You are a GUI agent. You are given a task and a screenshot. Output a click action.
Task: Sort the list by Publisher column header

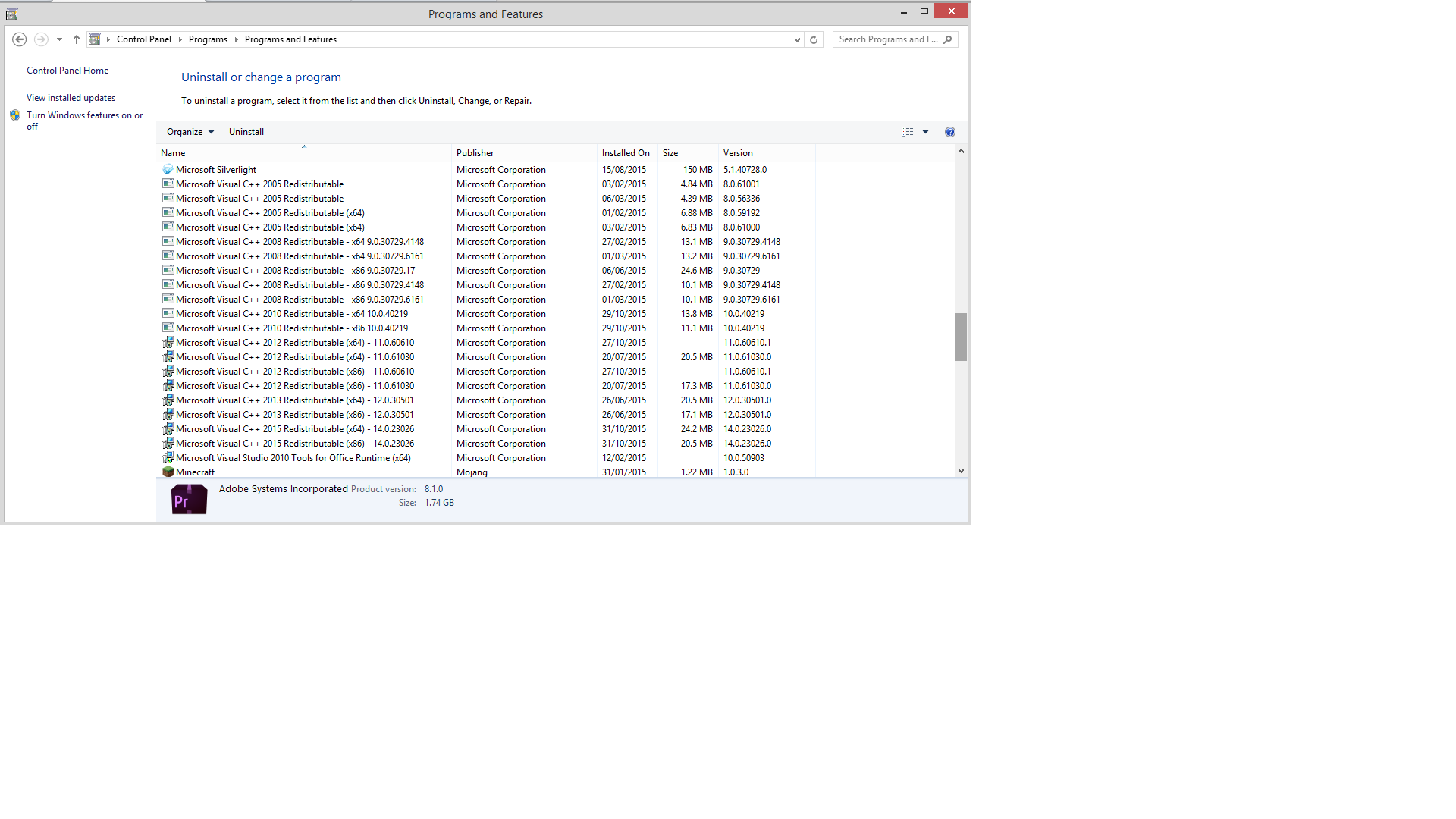click(x=475, y=153)
